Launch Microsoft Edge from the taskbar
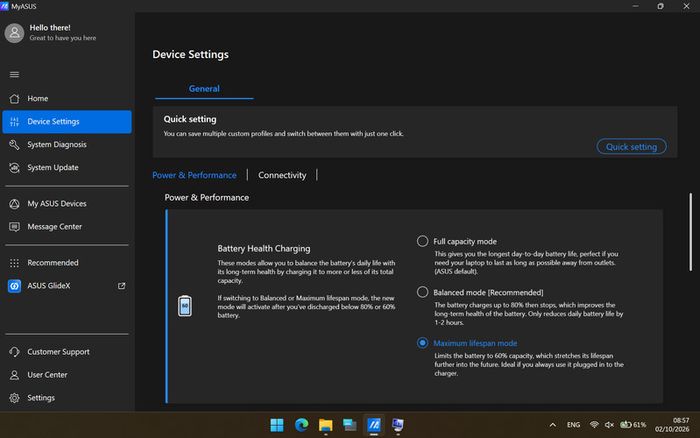700x438 pixels. 301,425
